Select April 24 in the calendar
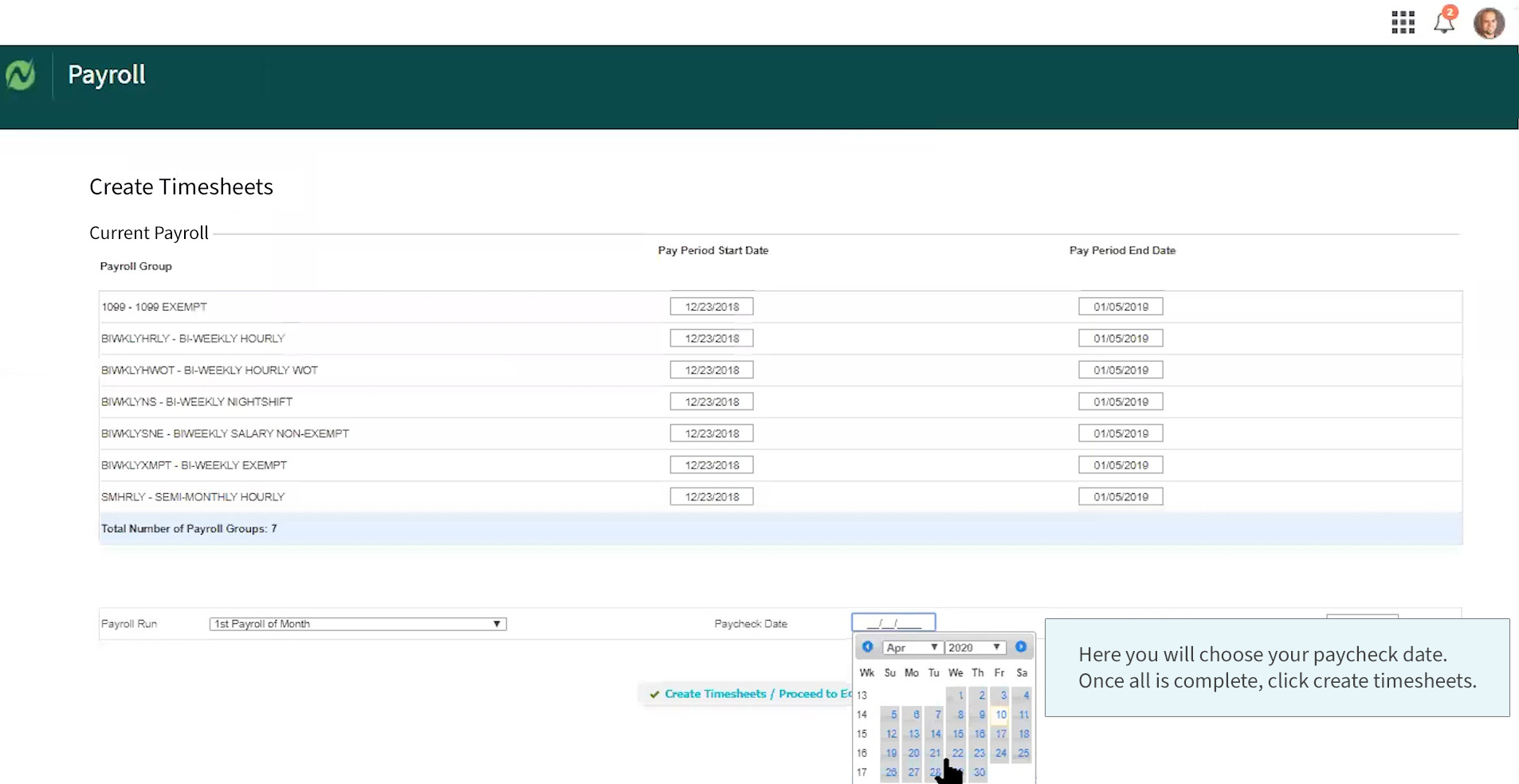This screenshot has width=1519, height=784. click(1000, 753)
